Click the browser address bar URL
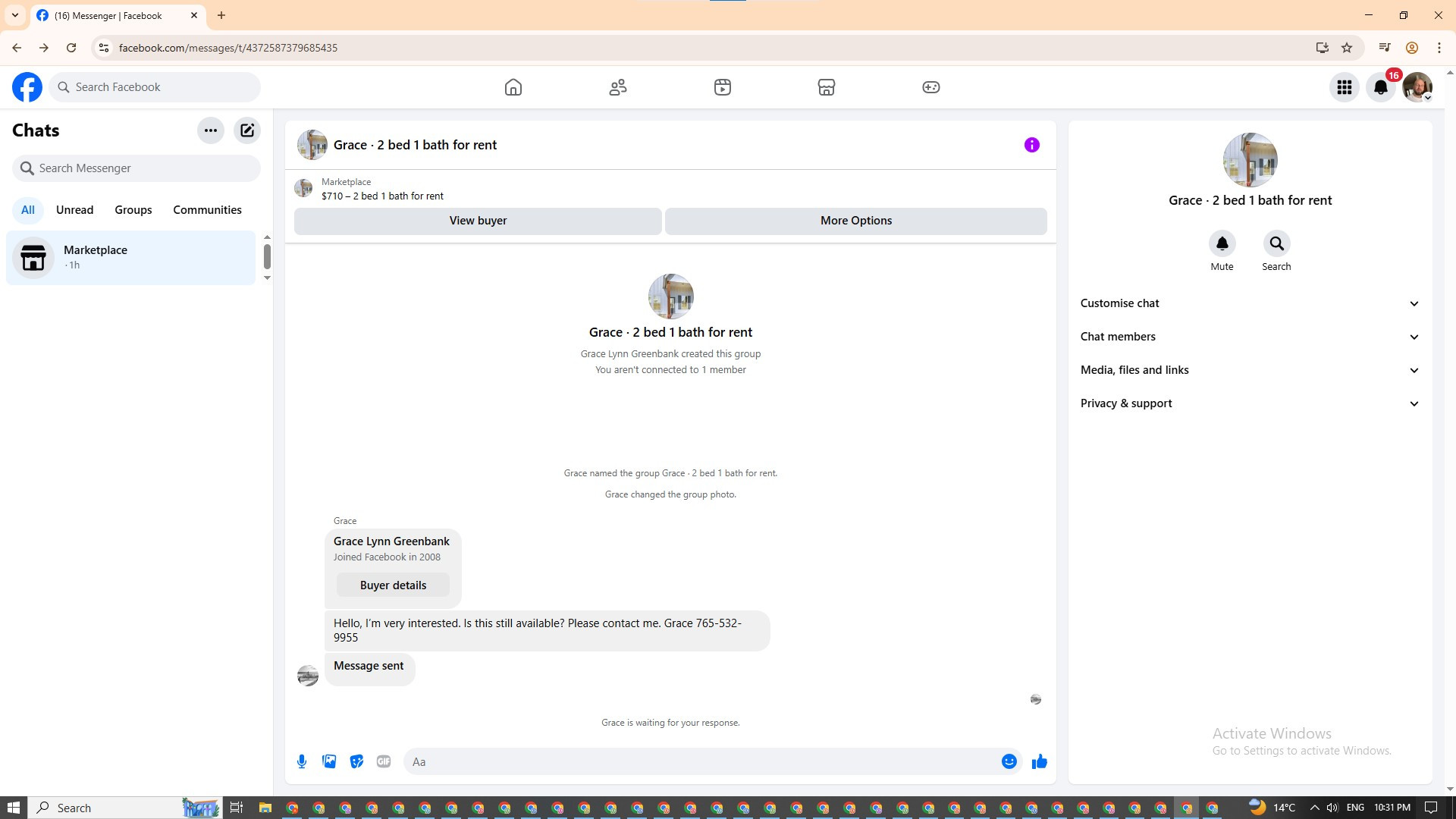Screen dimensions: 1456x819 228,48
